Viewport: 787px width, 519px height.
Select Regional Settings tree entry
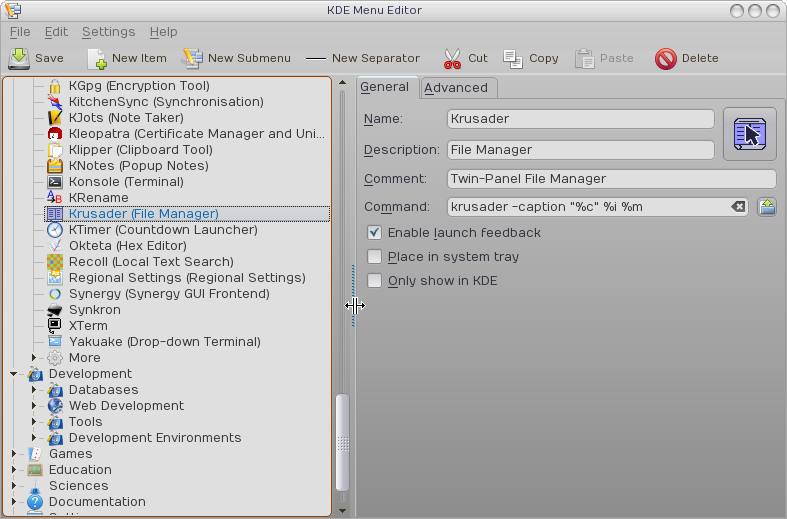(187, 278)
